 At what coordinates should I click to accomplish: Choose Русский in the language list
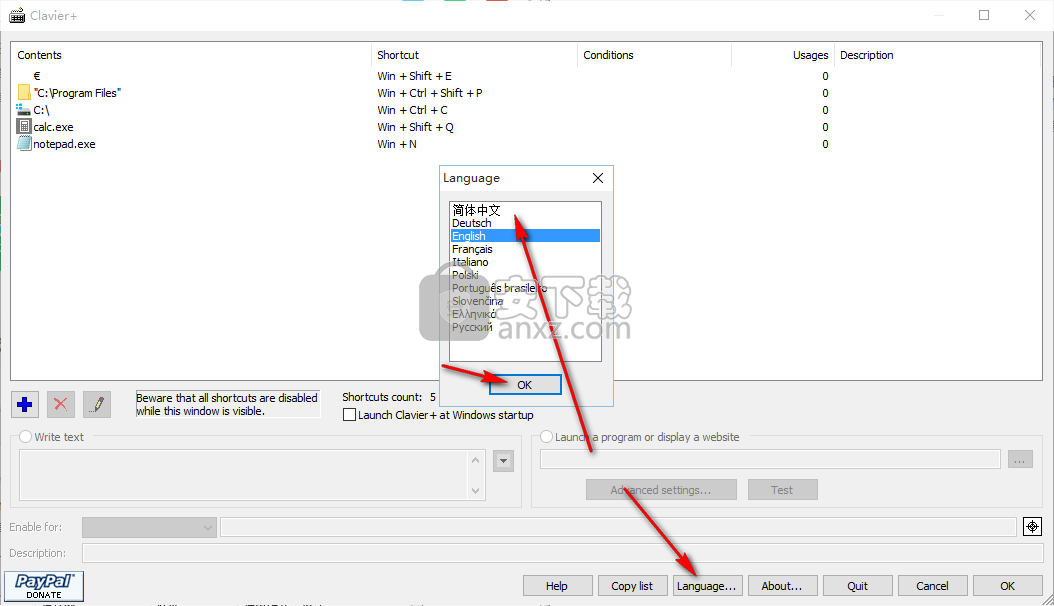pos(526,327)
